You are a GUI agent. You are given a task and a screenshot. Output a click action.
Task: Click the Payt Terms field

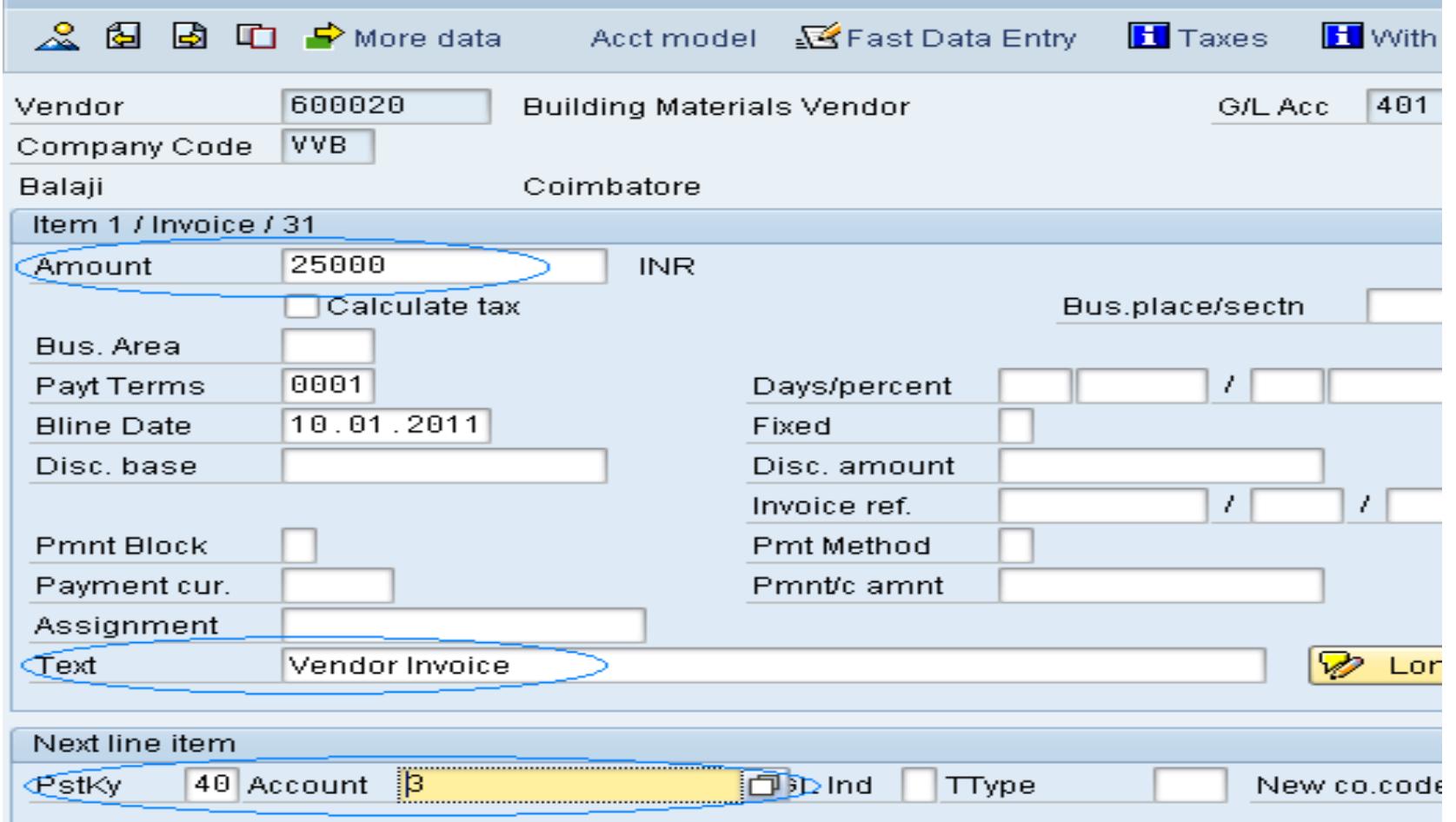328,386
